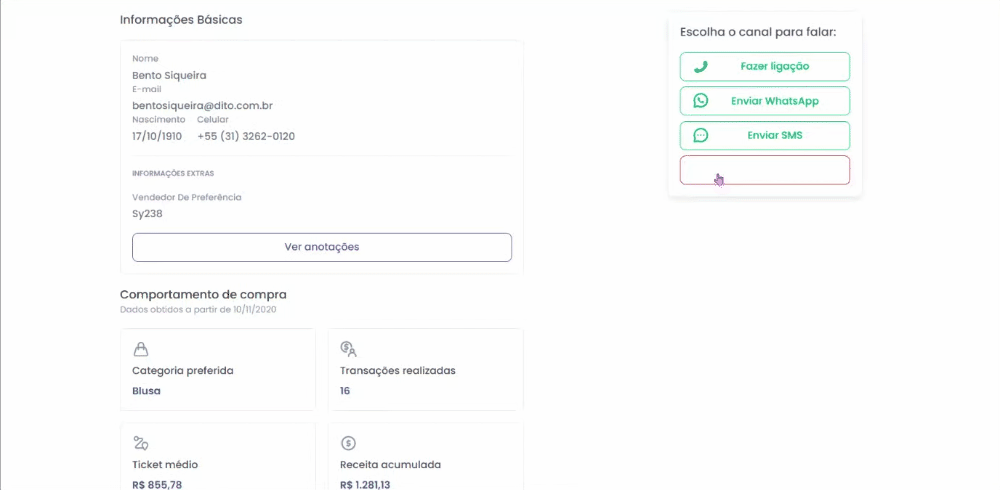Viewport: 1000px width, 490px height.
Task: Click the email bentosiqueira@dito.com.br
Action: (202, 106)
